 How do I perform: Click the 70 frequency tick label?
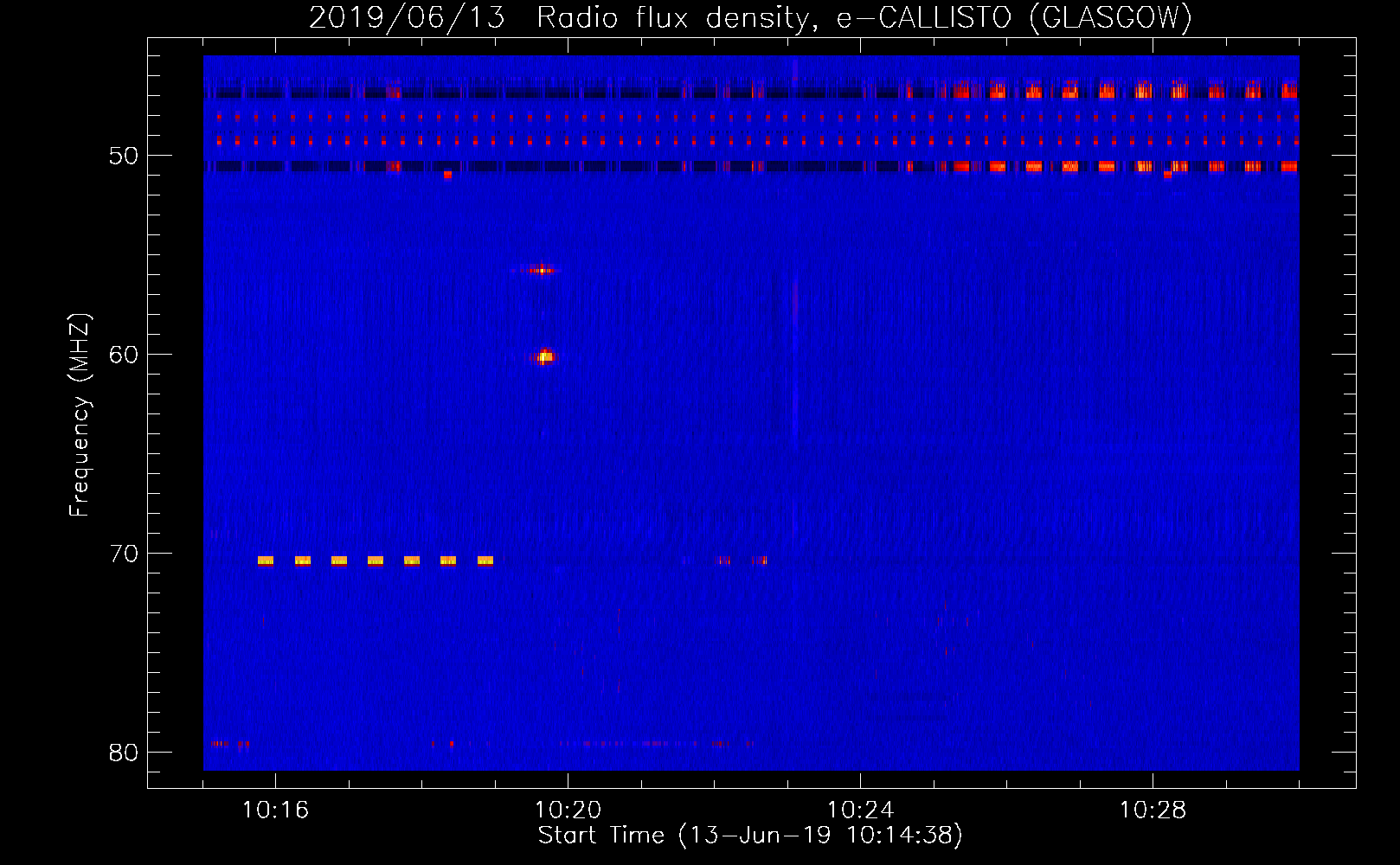(x=124, y=554)
